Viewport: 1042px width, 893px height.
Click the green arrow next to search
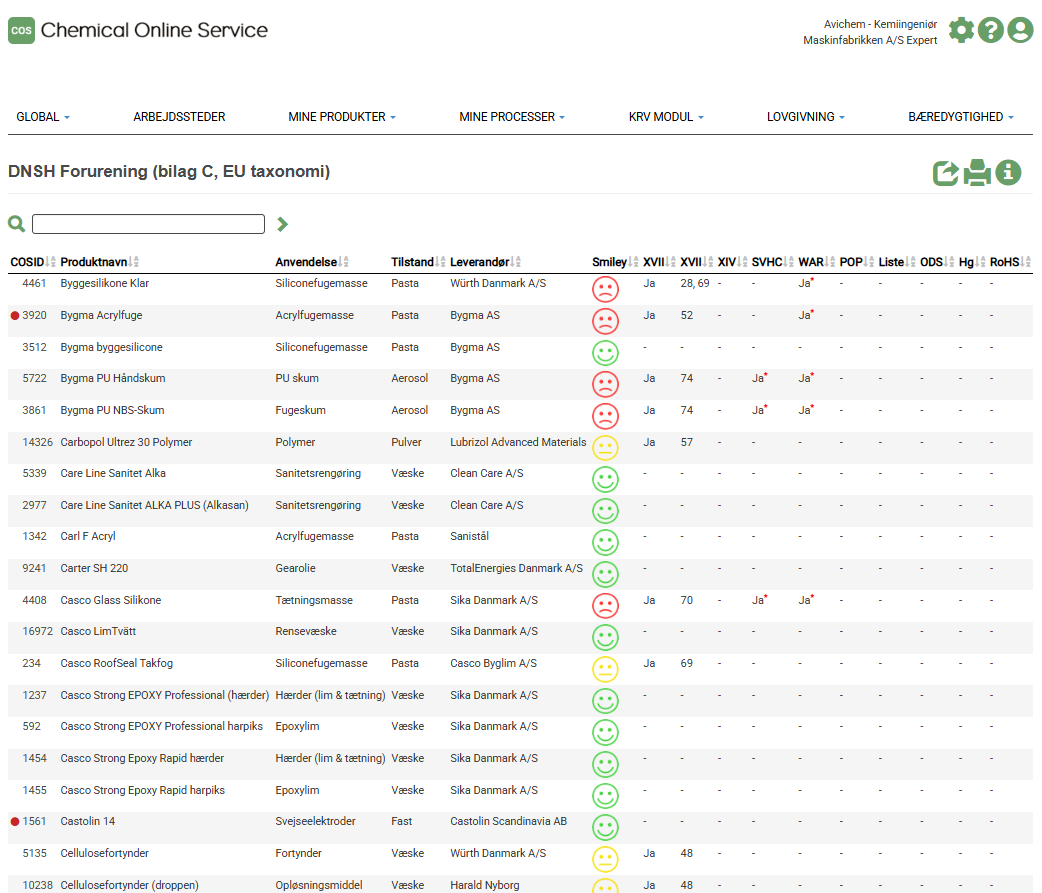pos(283,224)
